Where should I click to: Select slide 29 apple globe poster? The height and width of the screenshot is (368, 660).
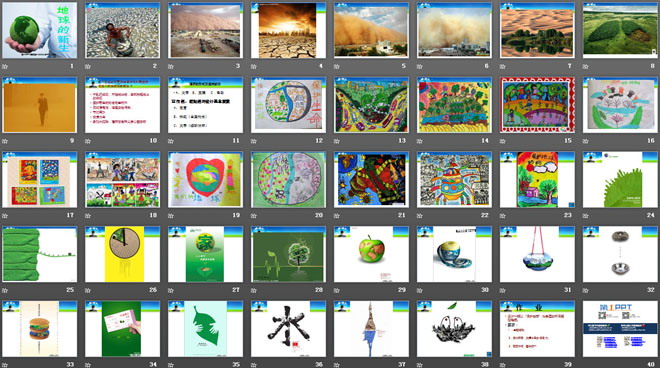point(371,254)
